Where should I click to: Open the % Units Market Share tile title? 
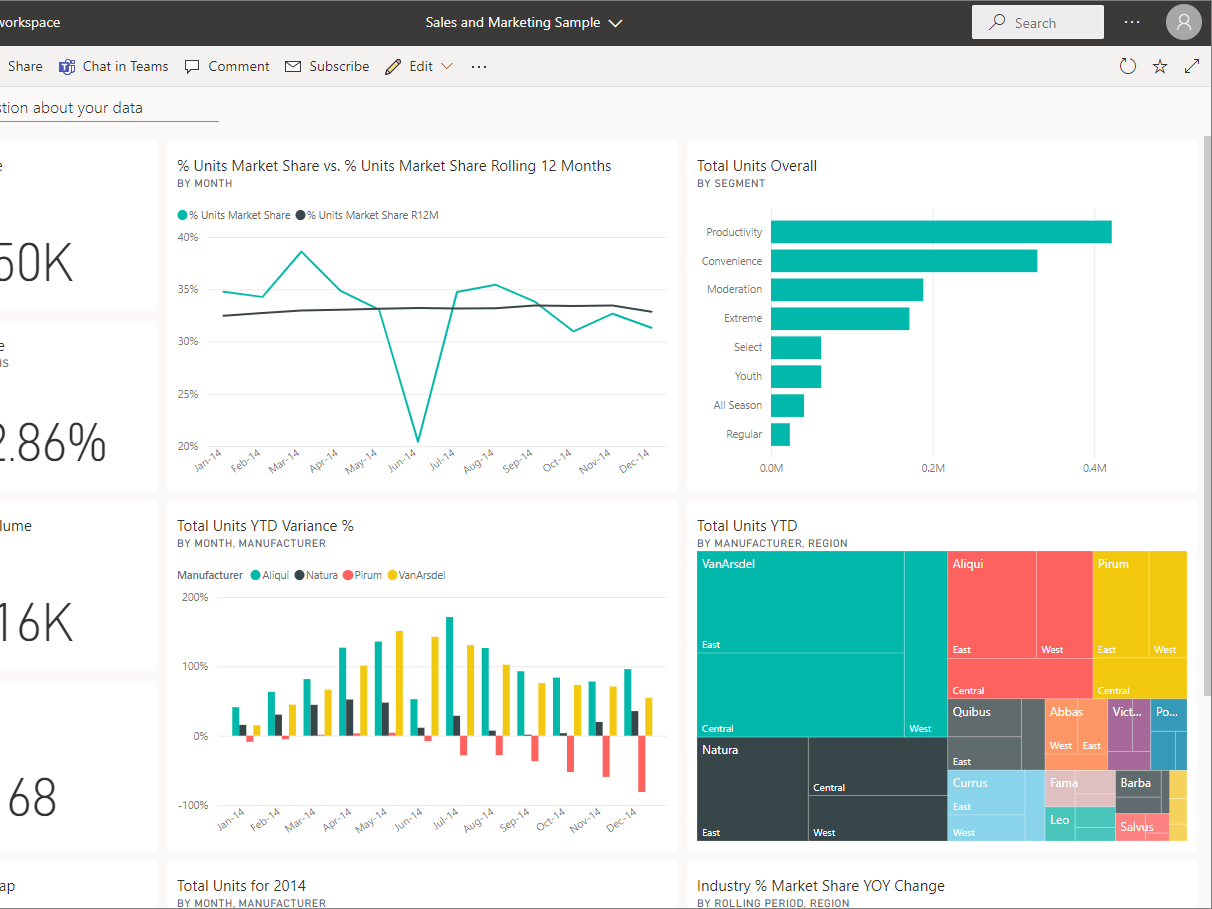click(x=394, y=166)
